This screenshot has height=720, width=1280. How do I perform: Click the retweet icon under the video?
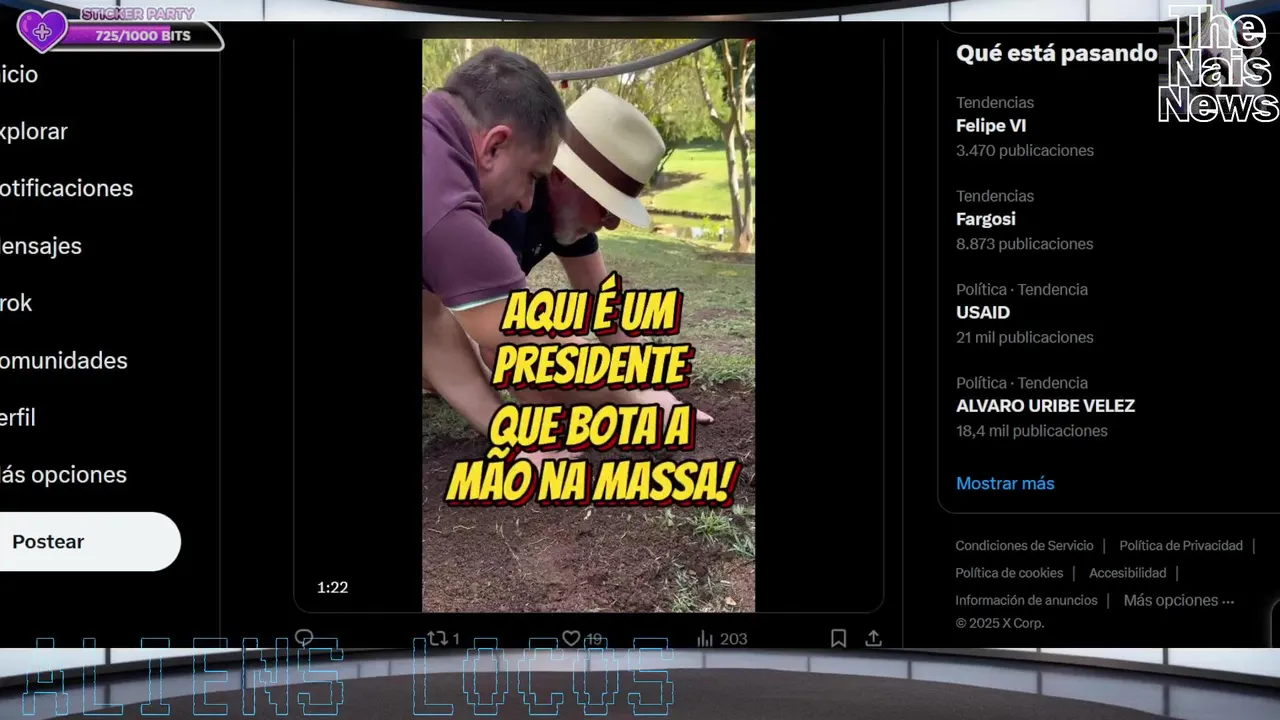436,638
